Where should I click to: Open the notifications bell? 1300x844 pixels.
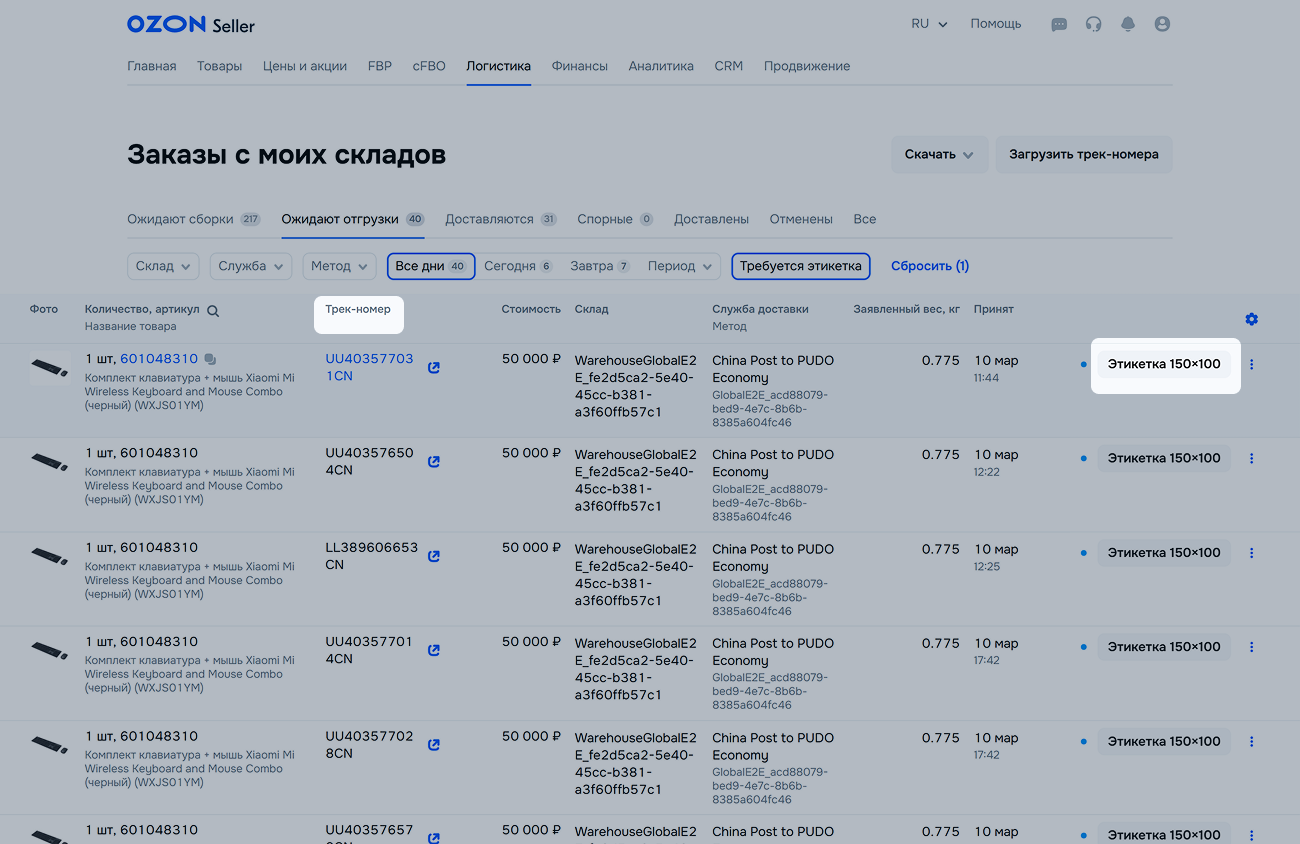(1128, 24)
